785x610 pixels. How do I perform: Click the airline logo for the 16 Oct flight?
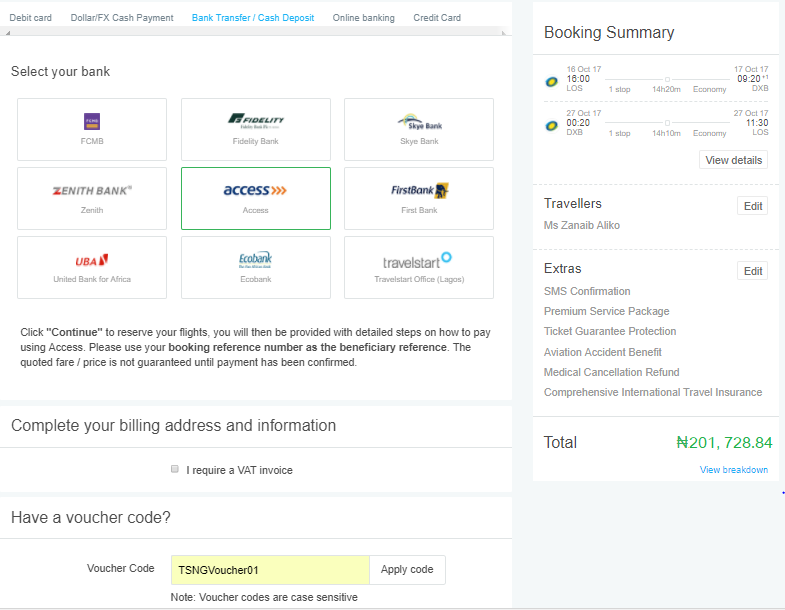[551, 82]
